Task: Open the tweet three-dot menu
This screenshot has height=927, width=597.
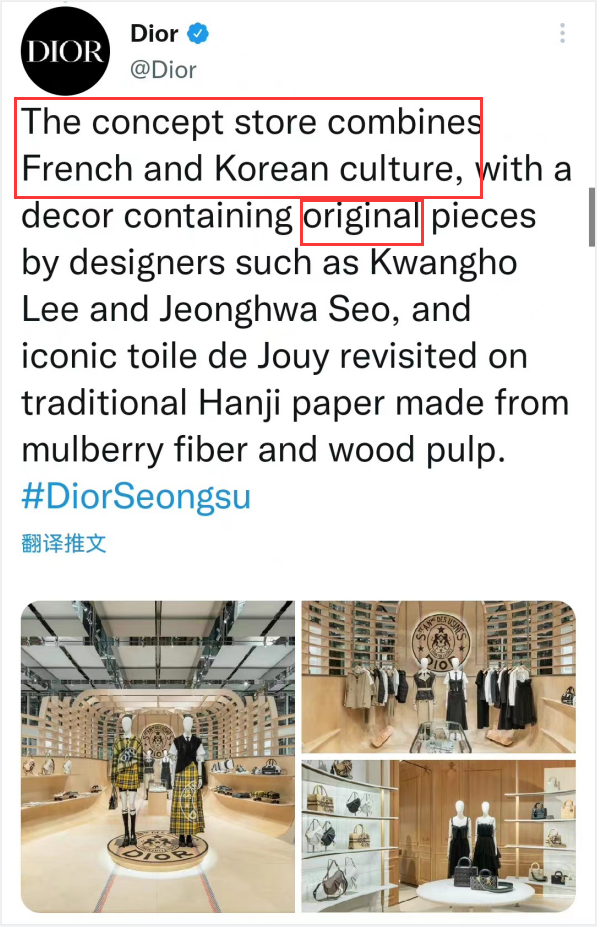Action: point(562,33)
